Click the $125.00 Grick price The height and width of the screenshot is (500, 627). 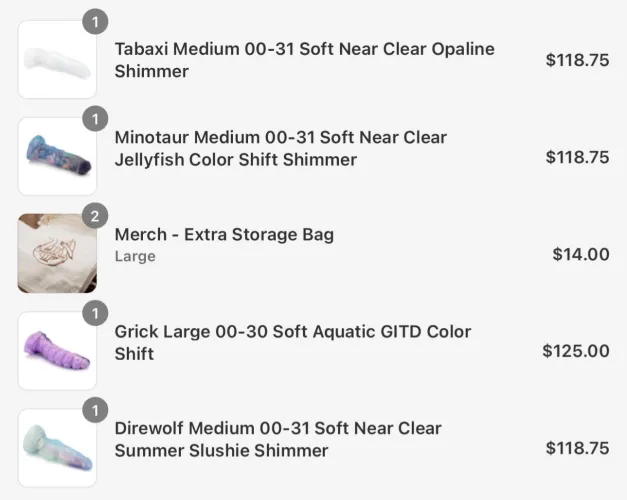(576, 351)
